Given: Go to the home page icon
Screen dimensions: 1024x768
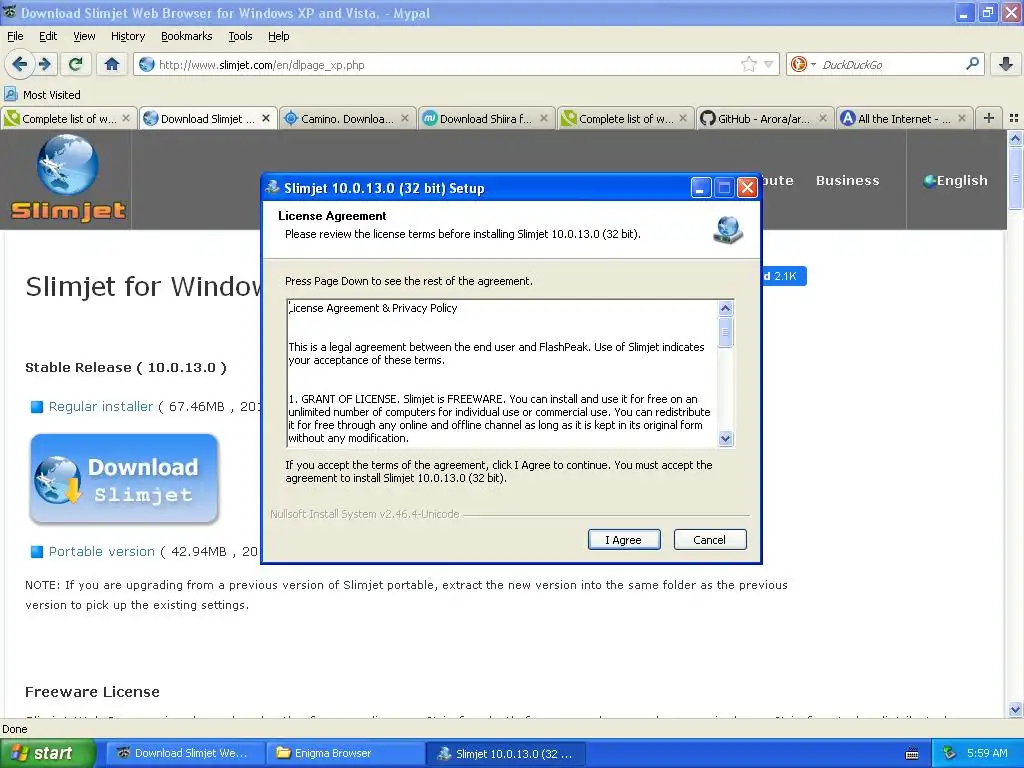Looking at the screenshot, I should coord(112,64).
